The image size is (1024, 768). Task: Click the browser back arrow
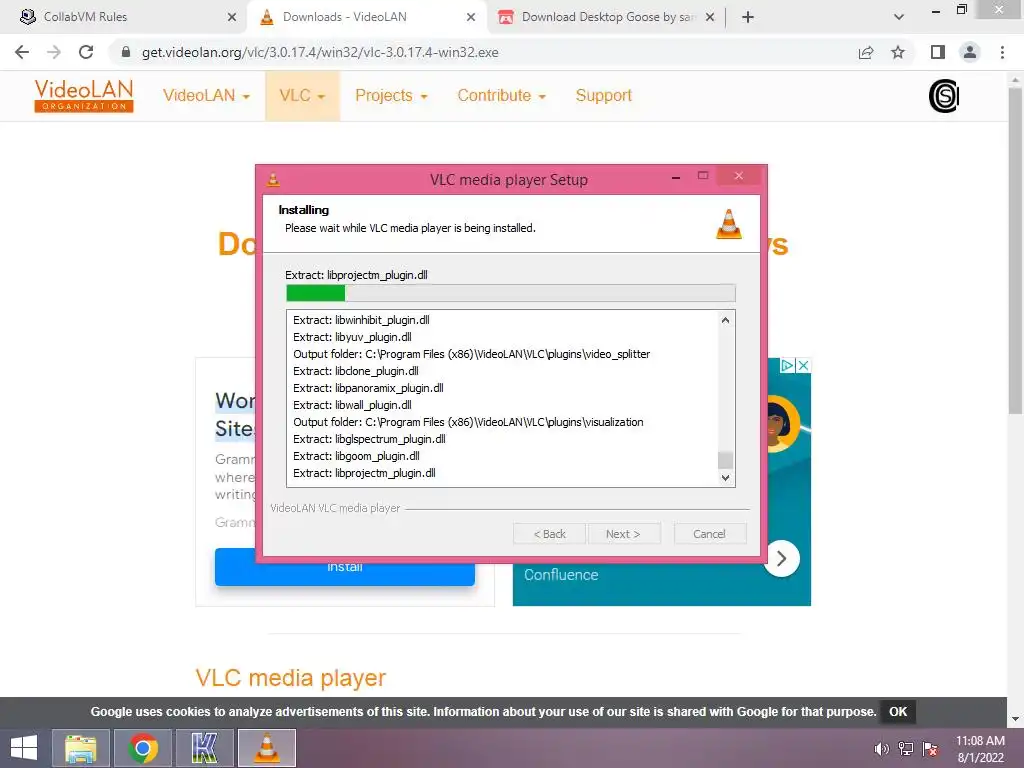22,52
